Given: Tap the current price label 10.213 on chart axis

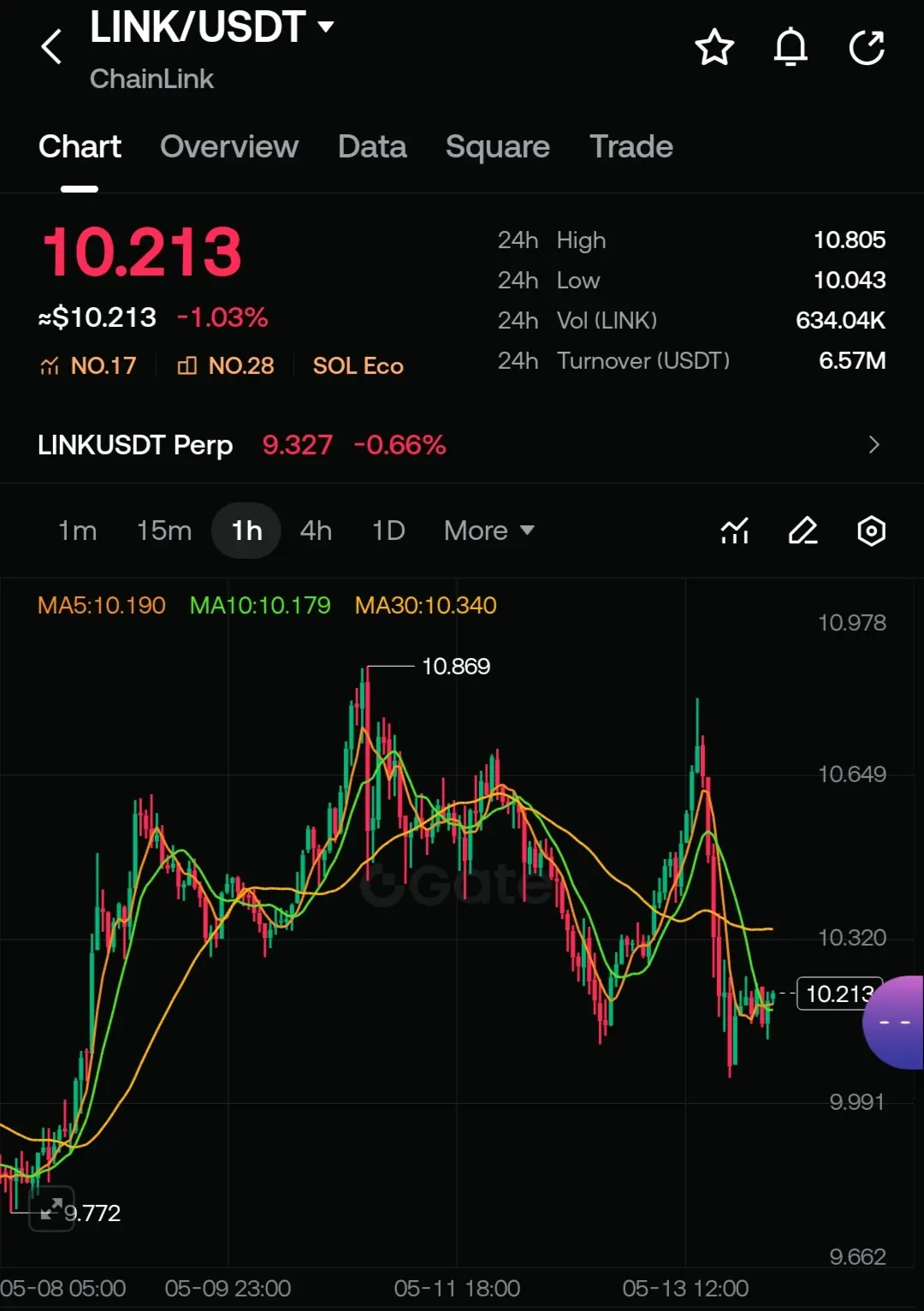Looking at the screenshot, I should 839,994.
